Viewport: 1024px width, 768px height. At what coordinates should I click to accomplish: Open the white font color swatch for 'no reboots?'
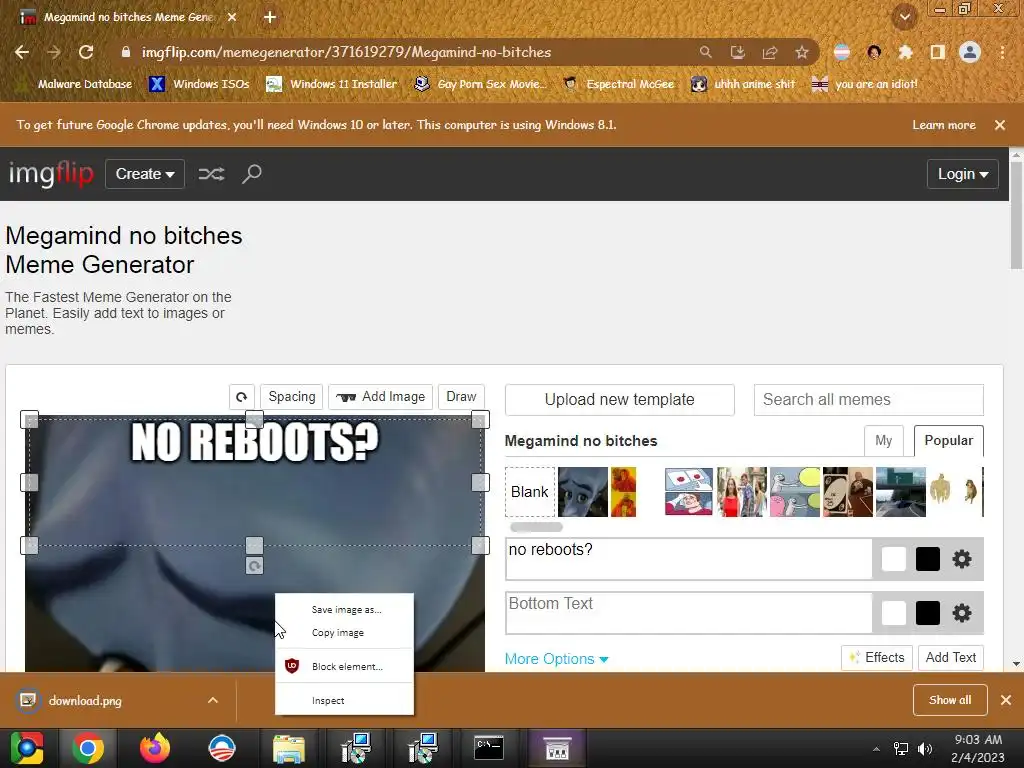coord(893,559)
